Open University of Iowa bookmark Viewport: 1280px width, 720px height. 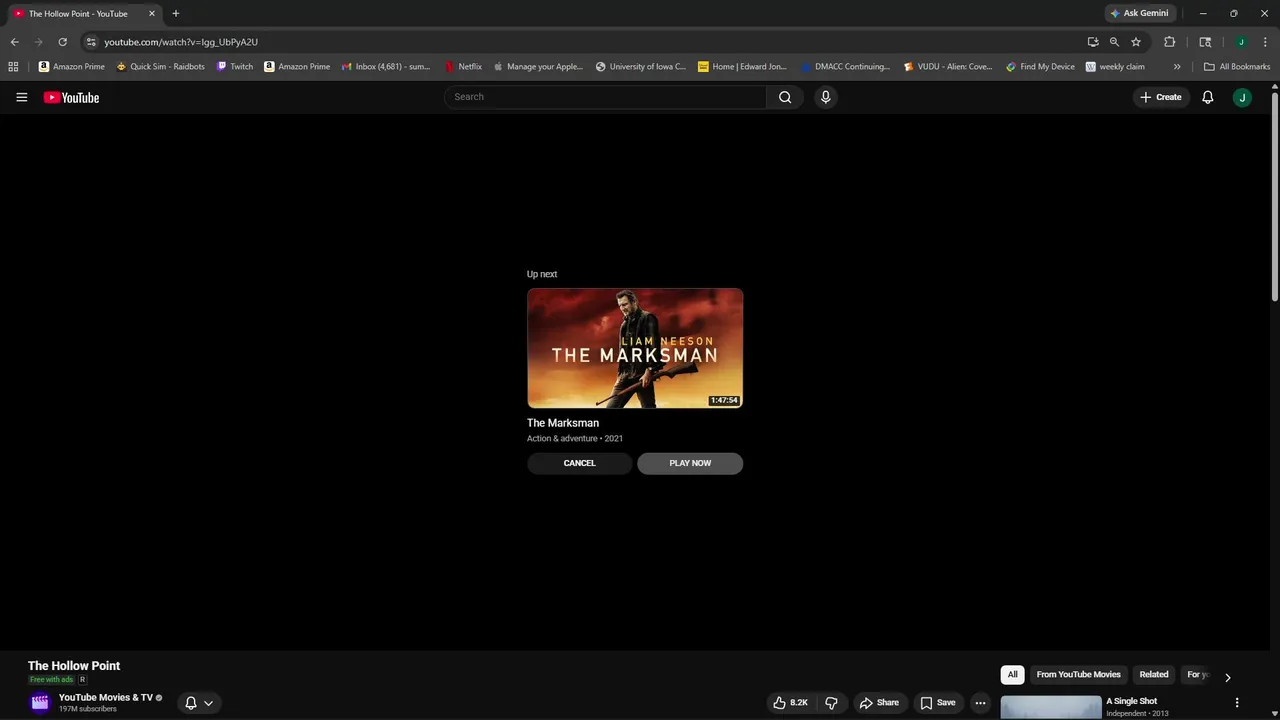tap(641, 67)
